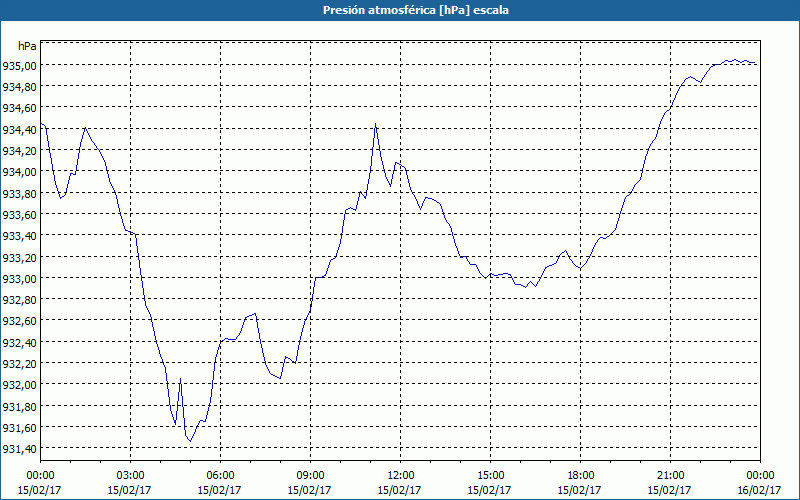Image resolution: width=800 pixels, height=500 pixels.
Task: Select the 933,80 axis value
Action: (19, 193)
